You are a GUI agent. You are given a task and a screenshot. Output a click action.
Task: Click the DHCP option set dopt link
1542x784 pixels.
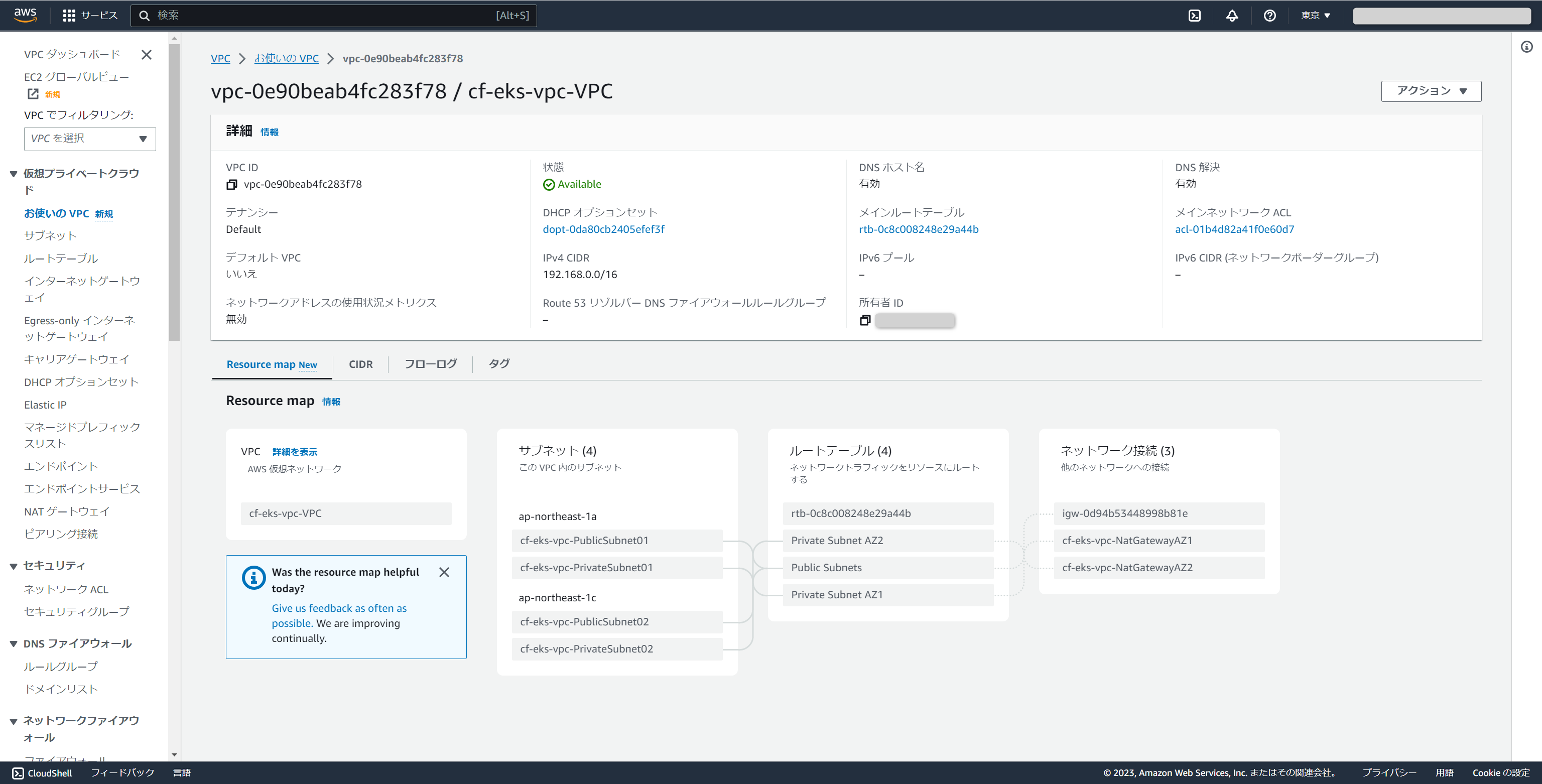pyautogui.click(x=603, y=229)
